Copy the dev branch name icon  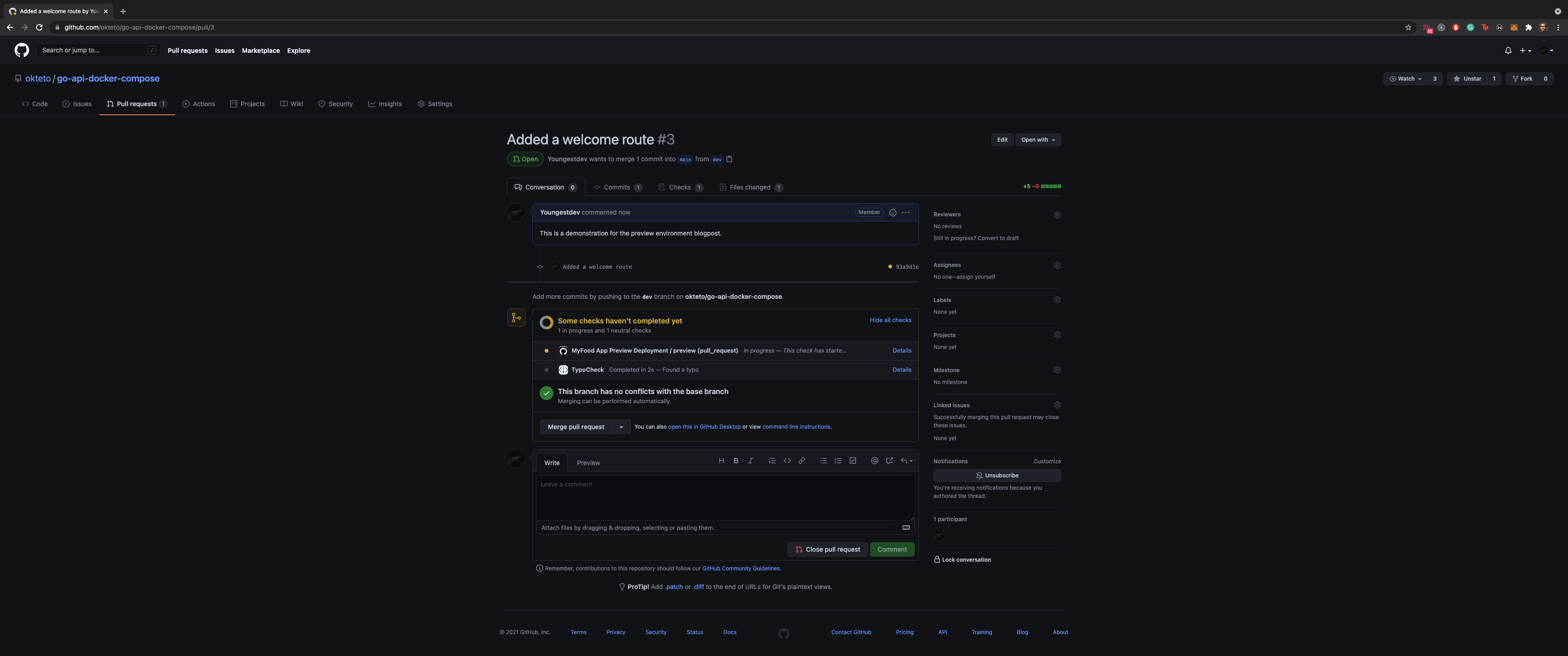pos(729,159)
